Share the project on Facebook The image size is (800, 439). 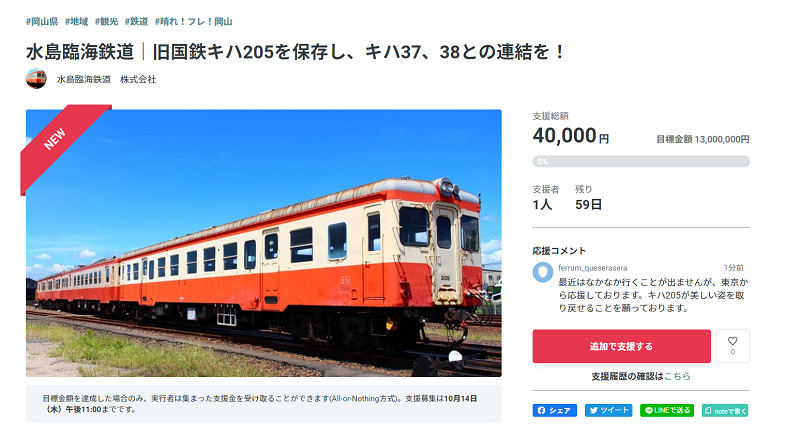pos(555,410)
